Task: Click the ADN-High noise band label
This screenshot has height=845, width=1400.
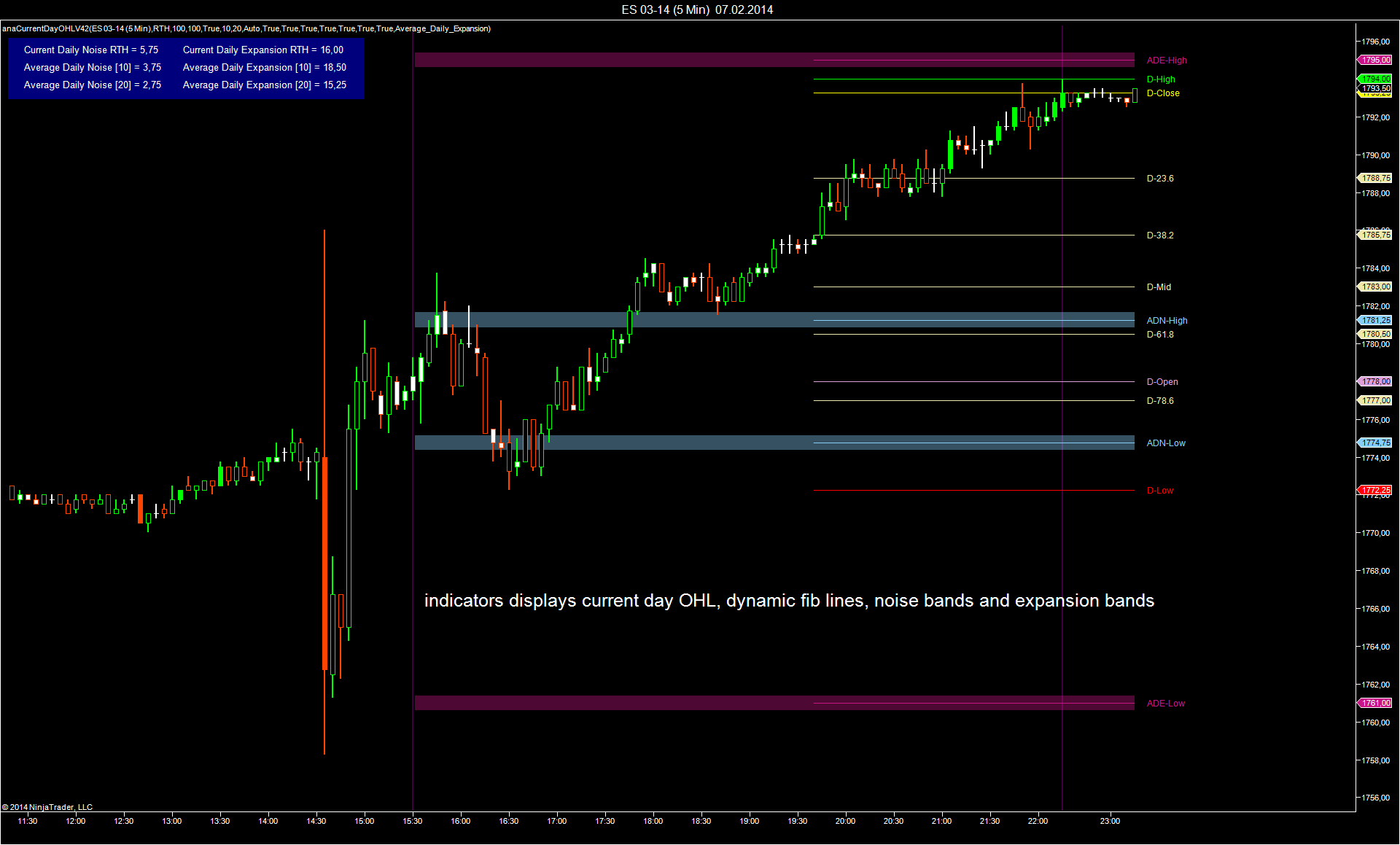Action: [x=1166, y=321]
